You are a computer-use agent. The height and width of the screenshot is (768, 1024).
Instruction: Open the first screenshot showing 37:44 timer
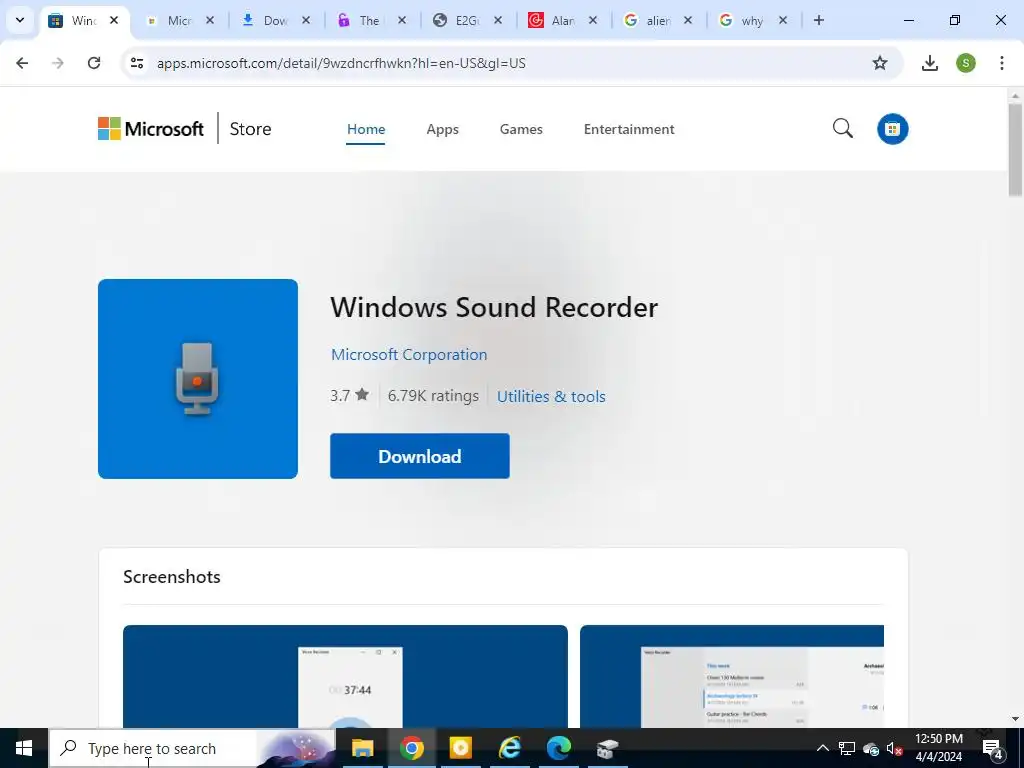[x=345, y=676]
